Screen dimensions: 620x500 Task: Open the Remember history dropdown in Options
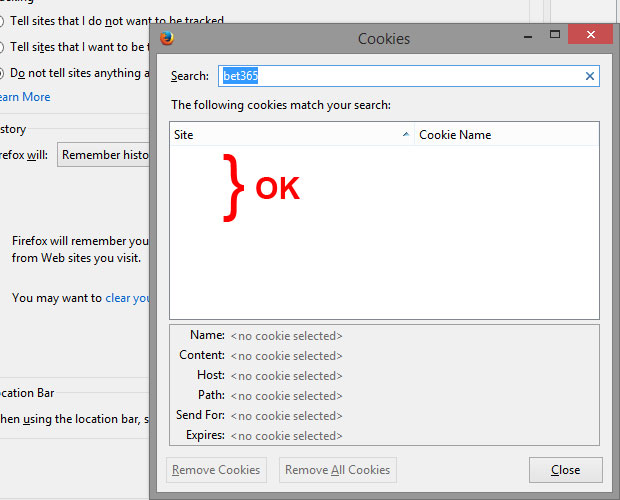coord(104,155)
